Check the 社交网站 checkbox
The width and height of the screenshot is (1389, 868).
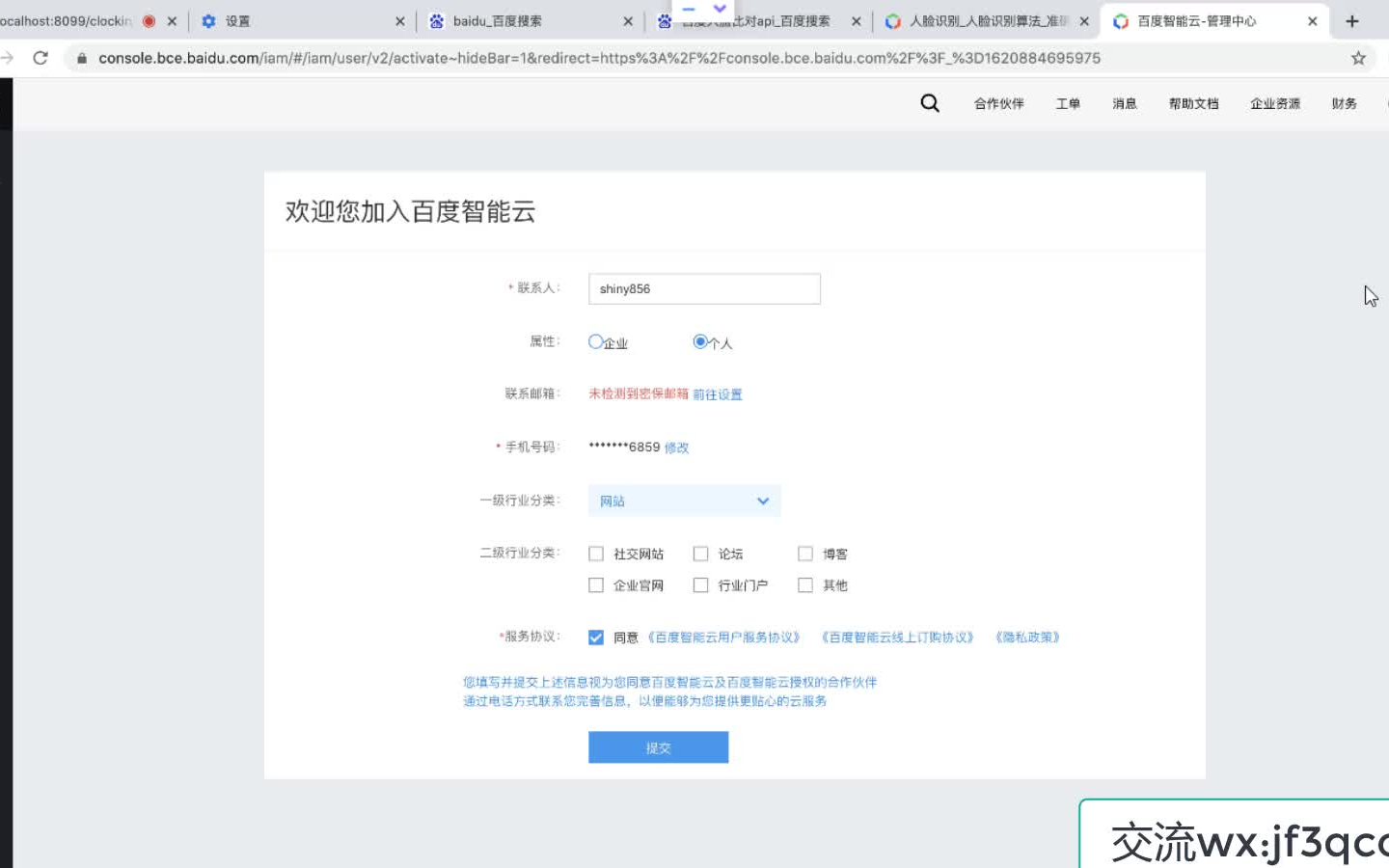(x=596, y=554)
